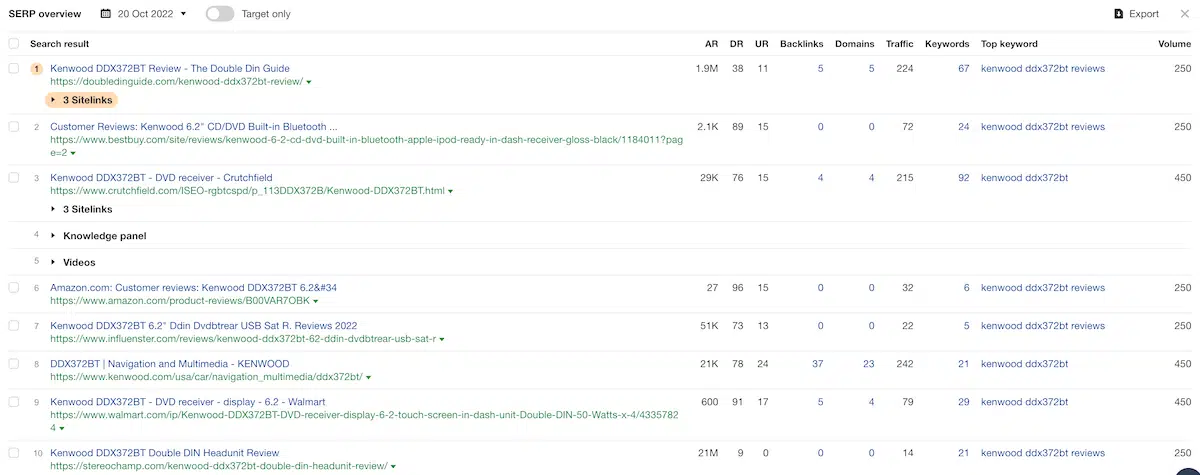Select the checkbox for the Walmart result
The height and width of the screenshot is (475, 1200).
(14, 402)
